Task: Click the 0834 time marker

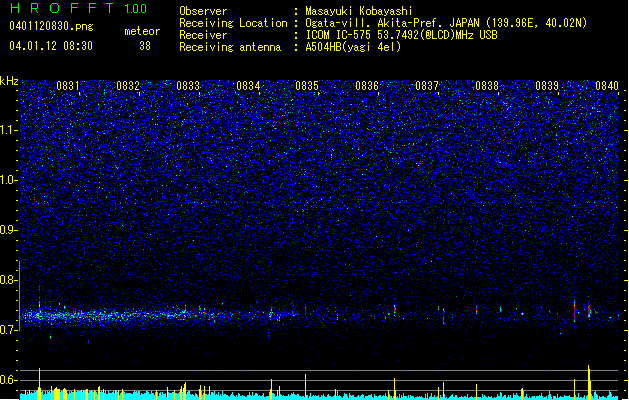Action: (248, 86)
